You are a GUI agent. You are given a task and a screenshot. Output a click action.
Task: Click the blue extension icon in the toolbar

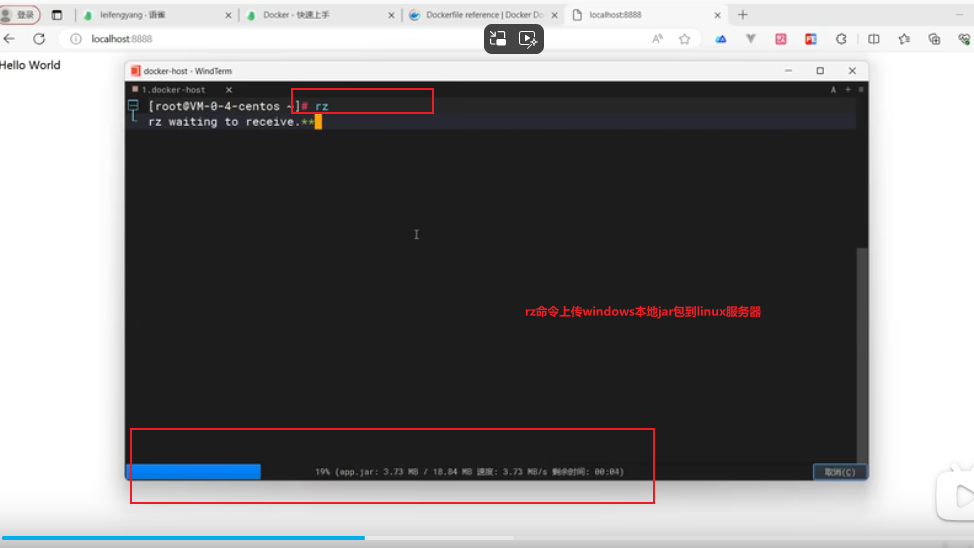tap(721, 39)
